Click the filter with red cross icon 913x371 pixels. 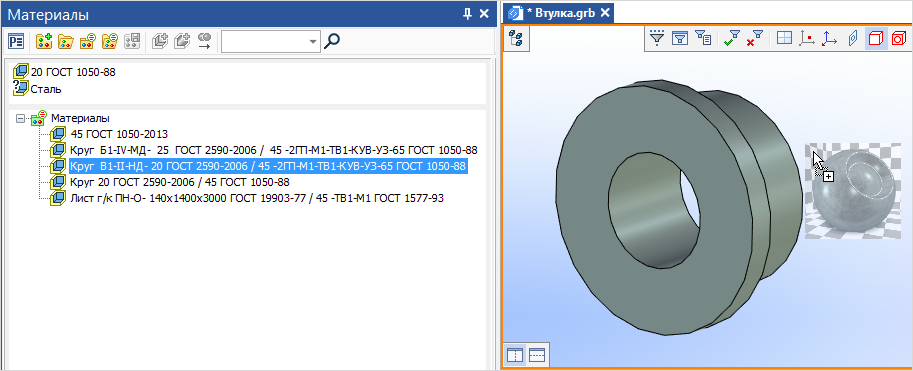click(x=755, y=38)
